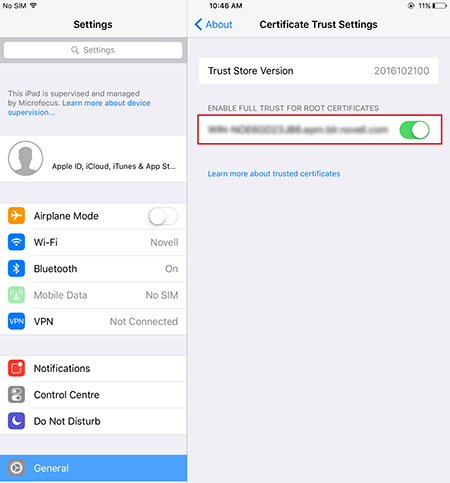This screenshot has height=483, width=450.
Task: Tap the Do Not Disturb moon icon
Action: (x=16, y=421)
